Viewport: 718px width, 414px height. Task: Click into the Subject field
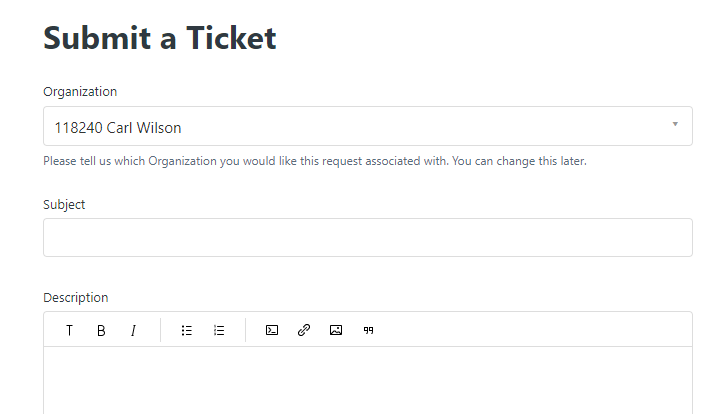click(367, 238)
